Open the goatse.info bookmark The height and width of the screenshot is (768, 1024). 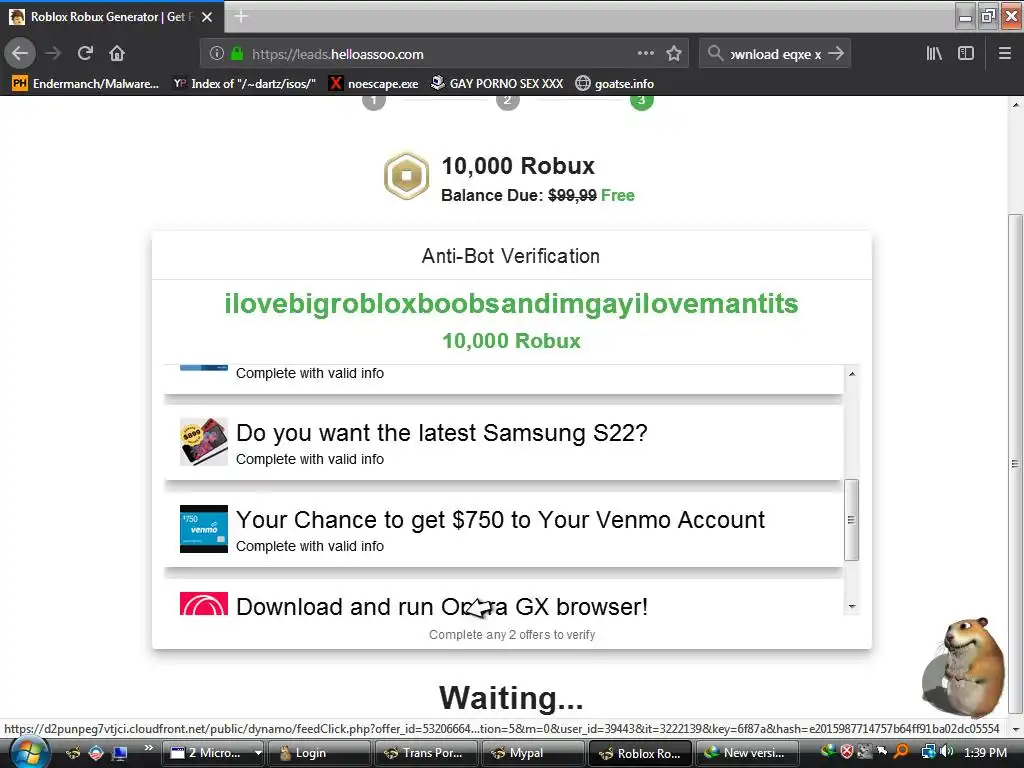[615, 84]
